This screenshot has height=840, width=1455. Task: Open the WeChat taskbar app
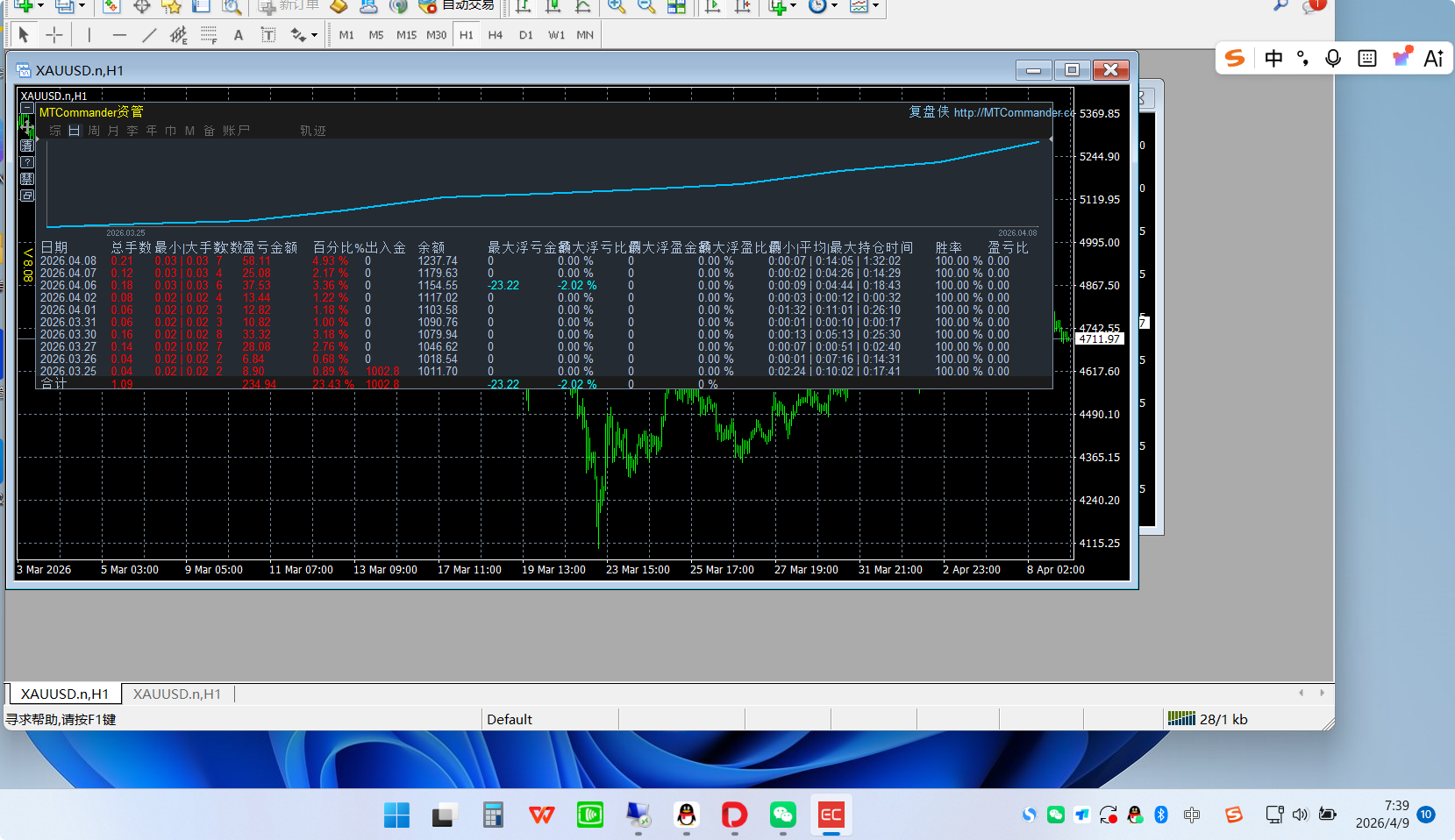(x=783, y=815)
